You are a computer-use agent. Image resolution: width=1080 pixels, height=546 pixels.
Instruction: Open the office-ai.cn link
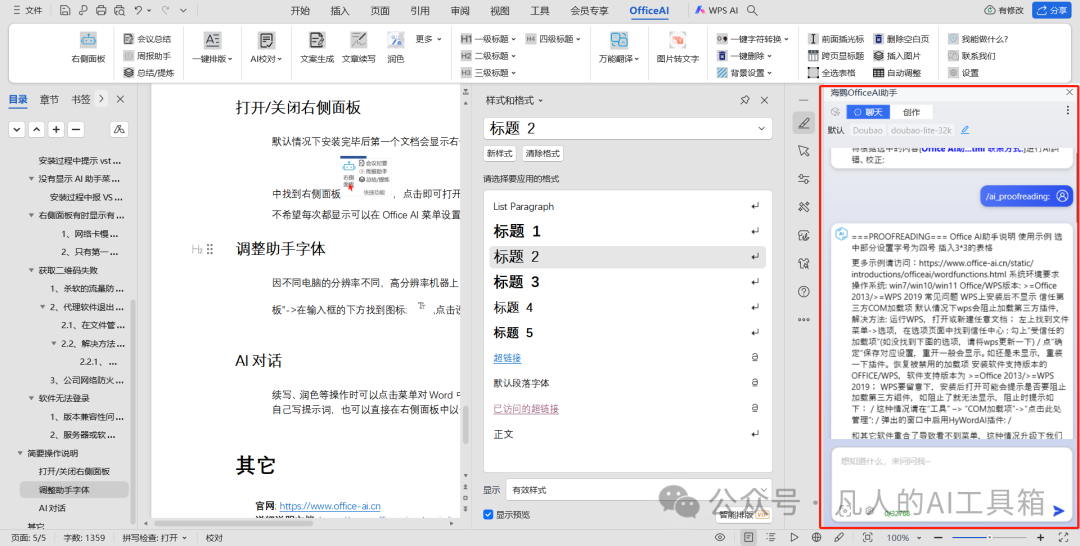tap(330, 506)
